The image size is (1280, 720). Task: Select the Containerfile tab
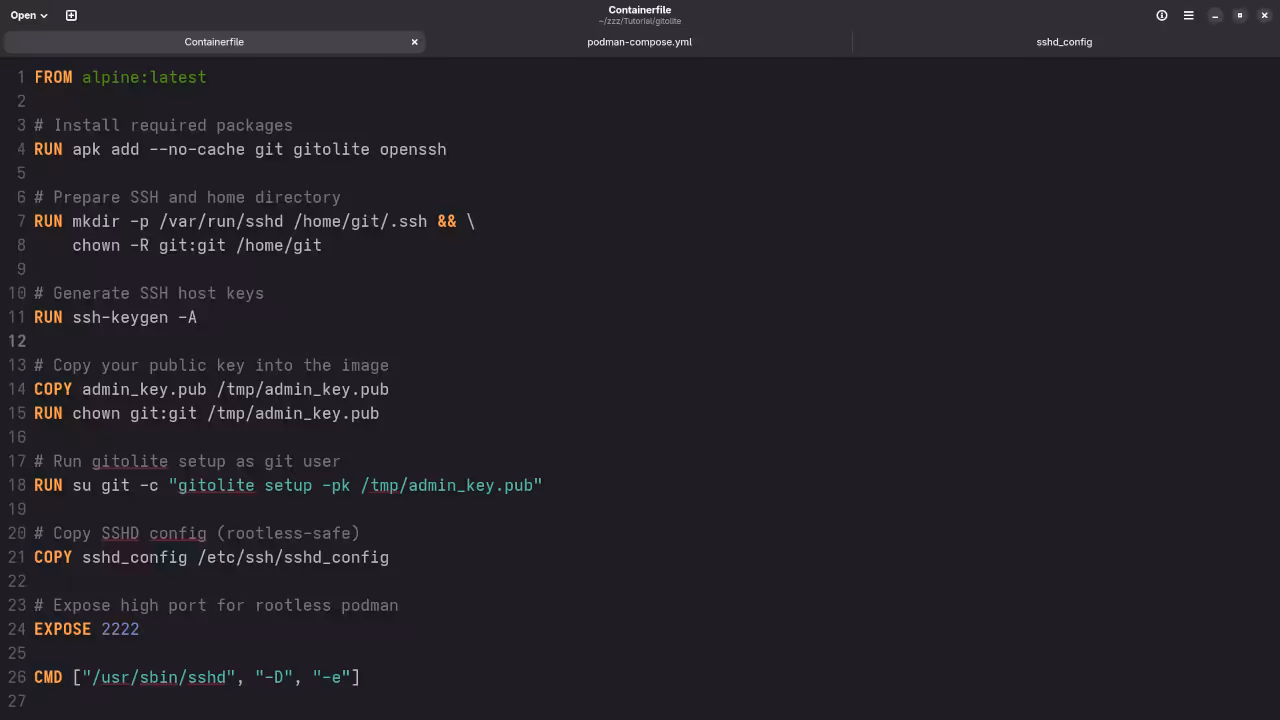214,42
